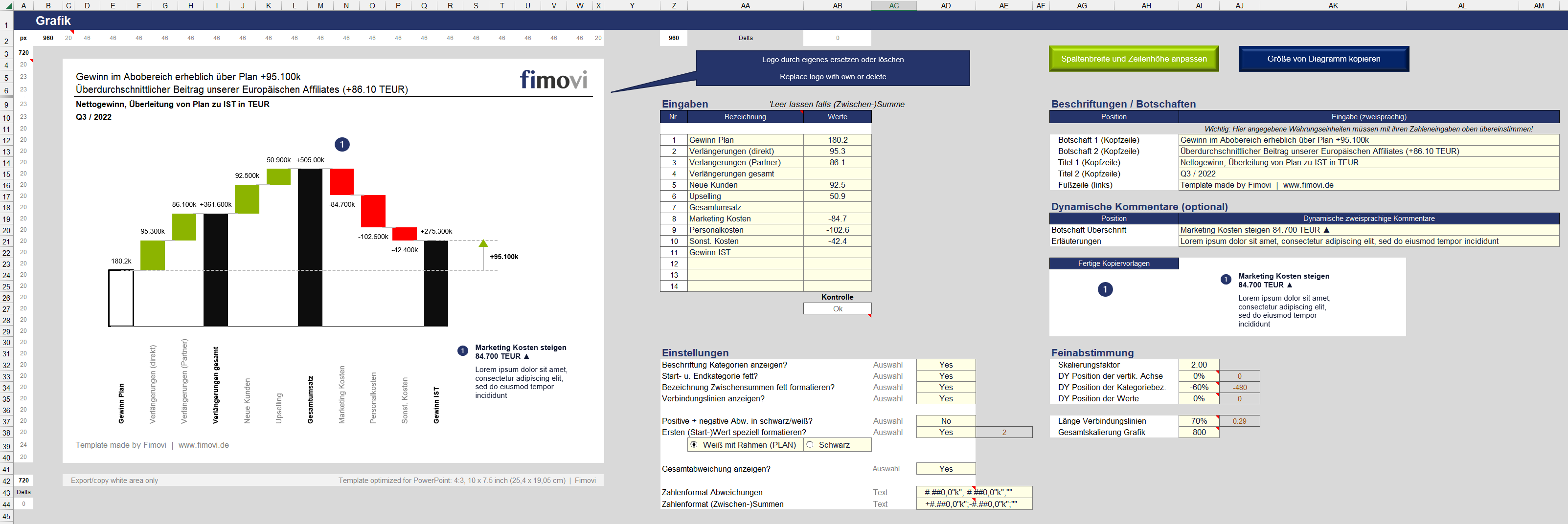The height and width of the screenshot is (524, 1568).
Task: Open 'Bezeichnung Zwischensummen fett formatieren?' Yes cell
Action: tap(946, 387)
